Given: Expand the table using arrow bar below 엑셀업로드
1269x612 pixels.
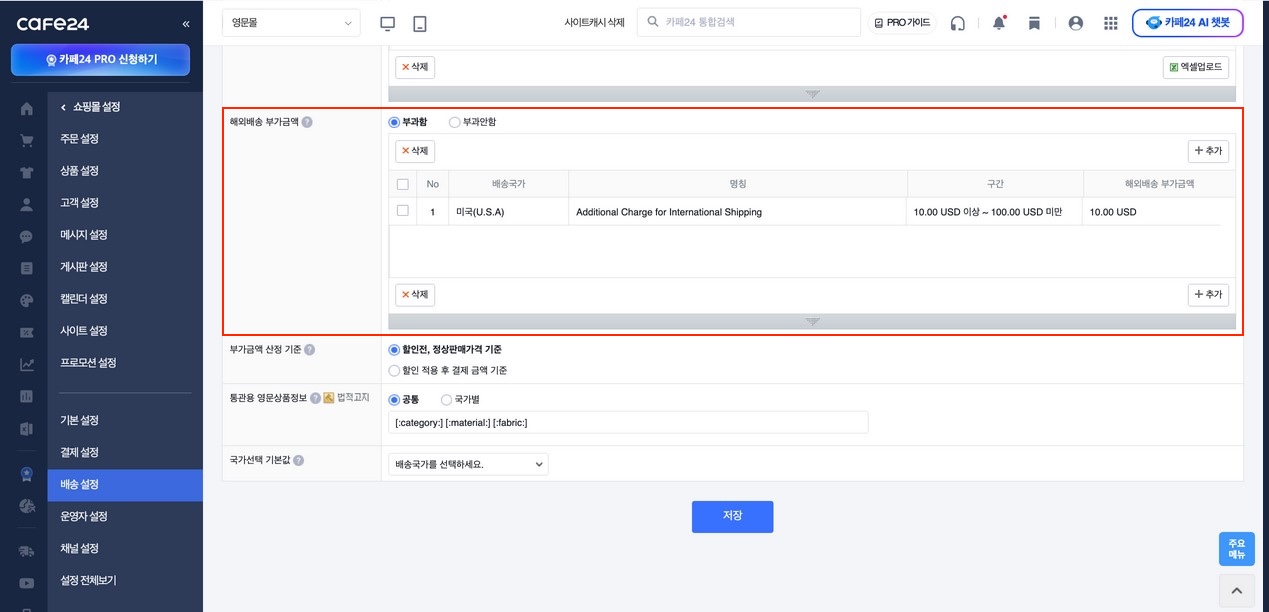Looking at the screenshot, I should click(x=812, y=94).
